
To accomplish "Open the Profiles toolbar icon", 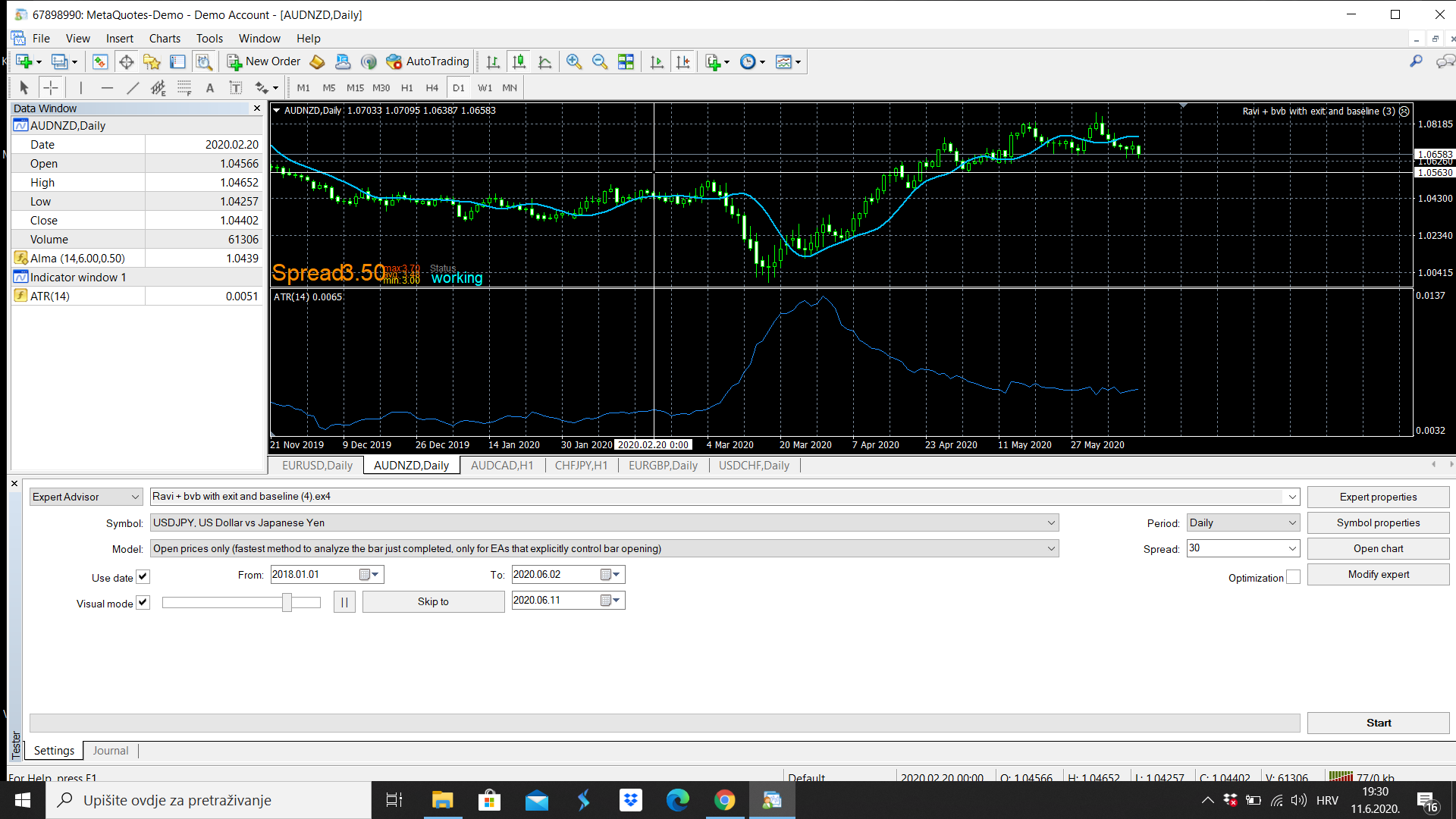I will 61,62.
